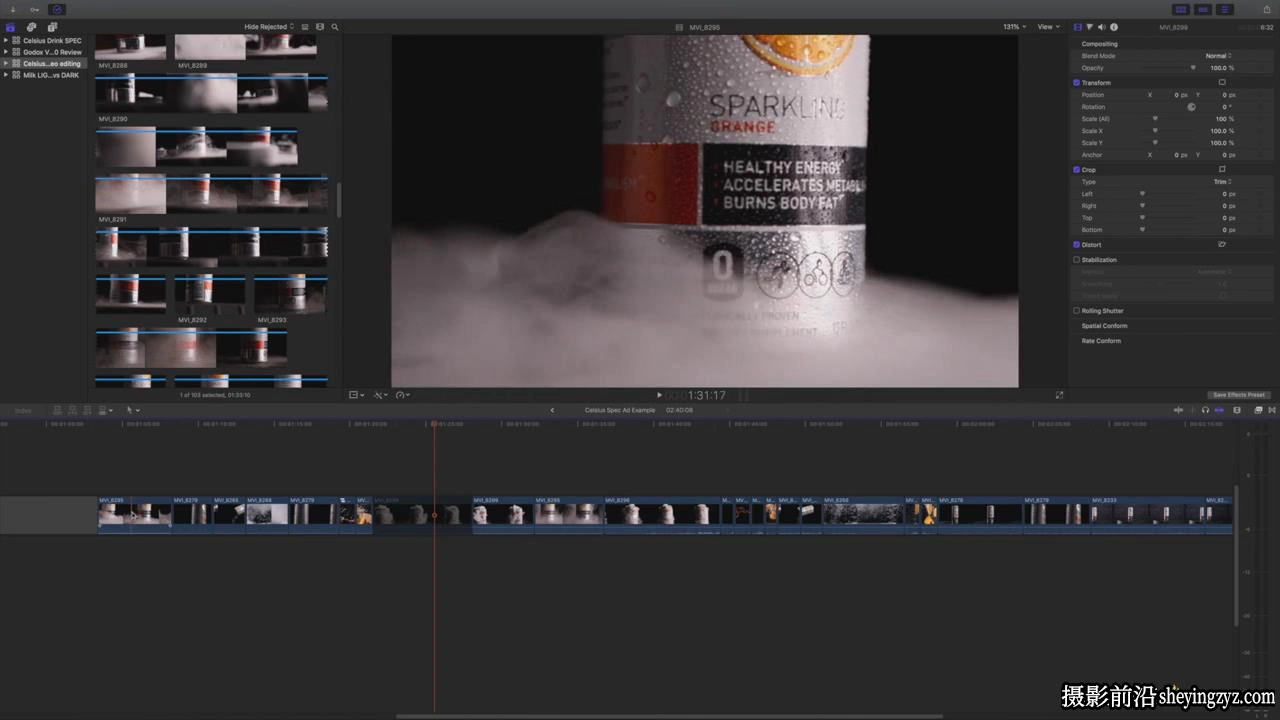Viewport: 1280px width, 720px height.
Task: Expand the Milk LIG...vs DARK library
Action: pyautogui.click(x=6, y=75)
